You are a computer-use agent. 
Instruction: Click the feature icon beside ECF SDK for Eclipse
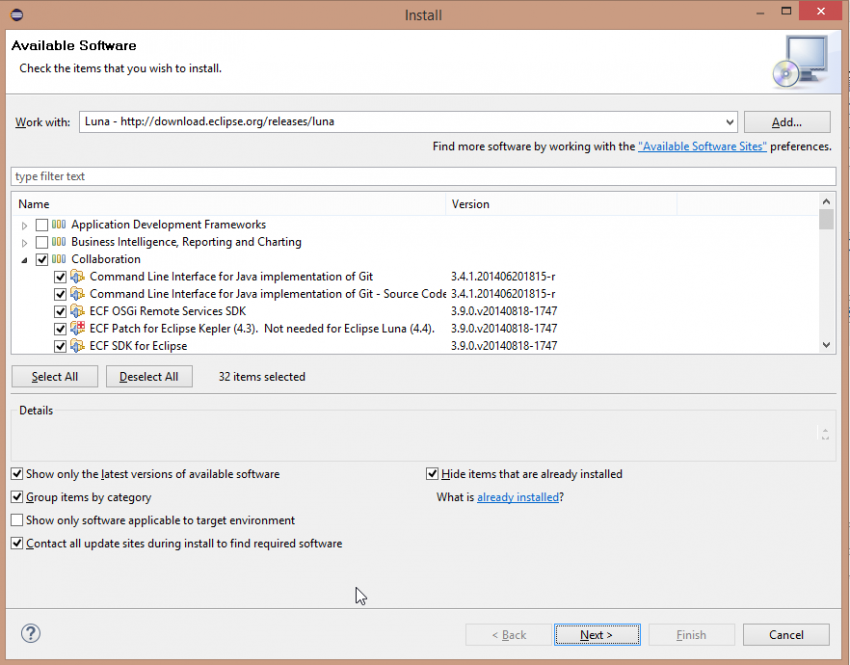[78, 345]
